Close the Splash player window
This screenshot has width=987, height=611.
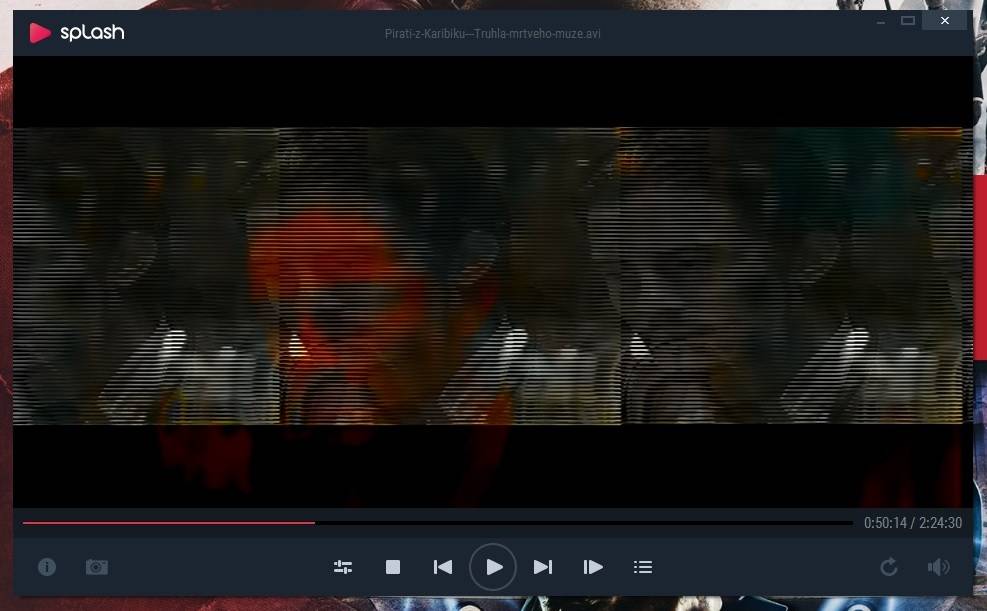tap(945, 21)
